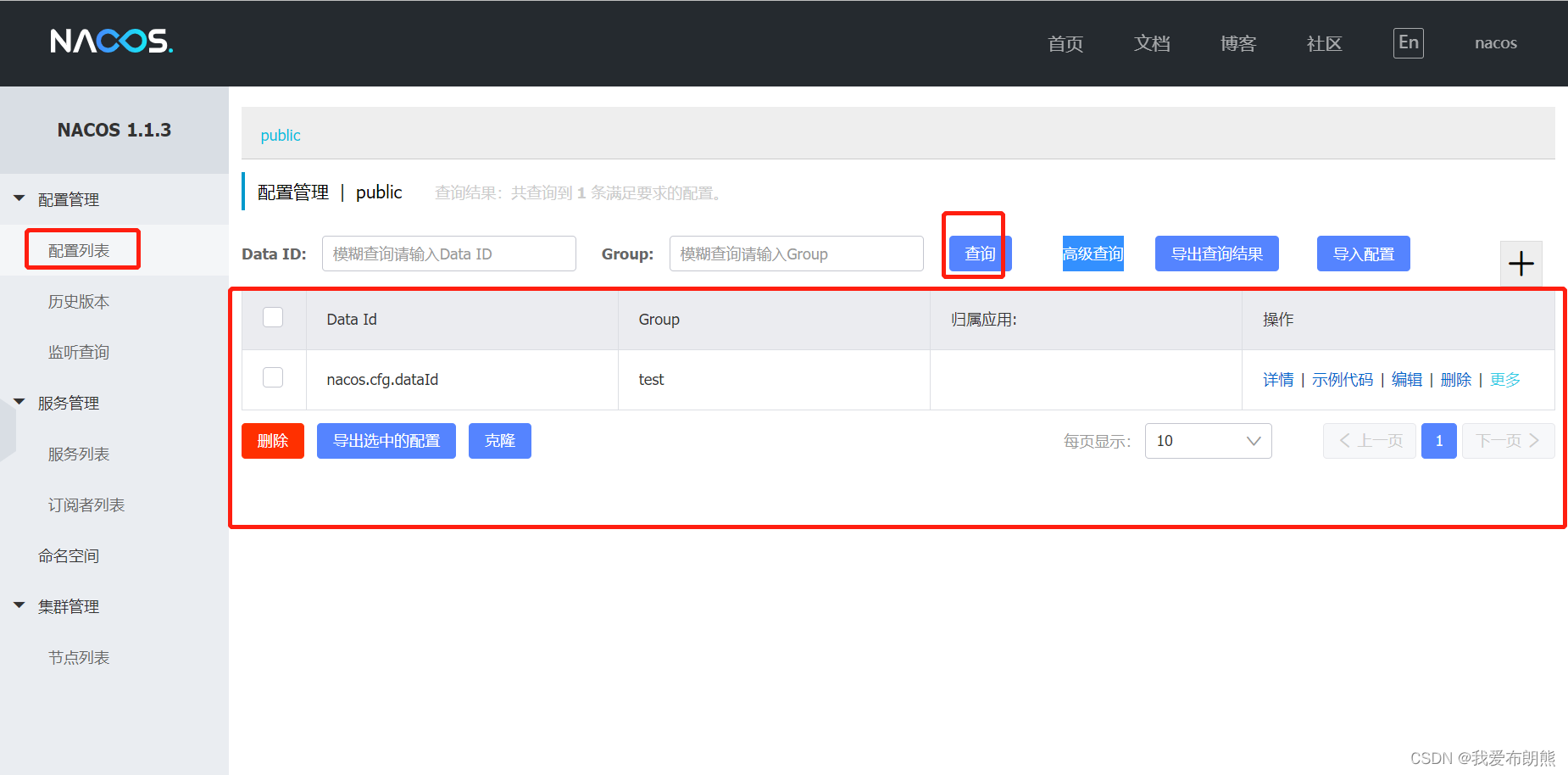Collapse the 配置管理 menu arrow
Screen dimensions: 1568x775
(x=19, y=198)
